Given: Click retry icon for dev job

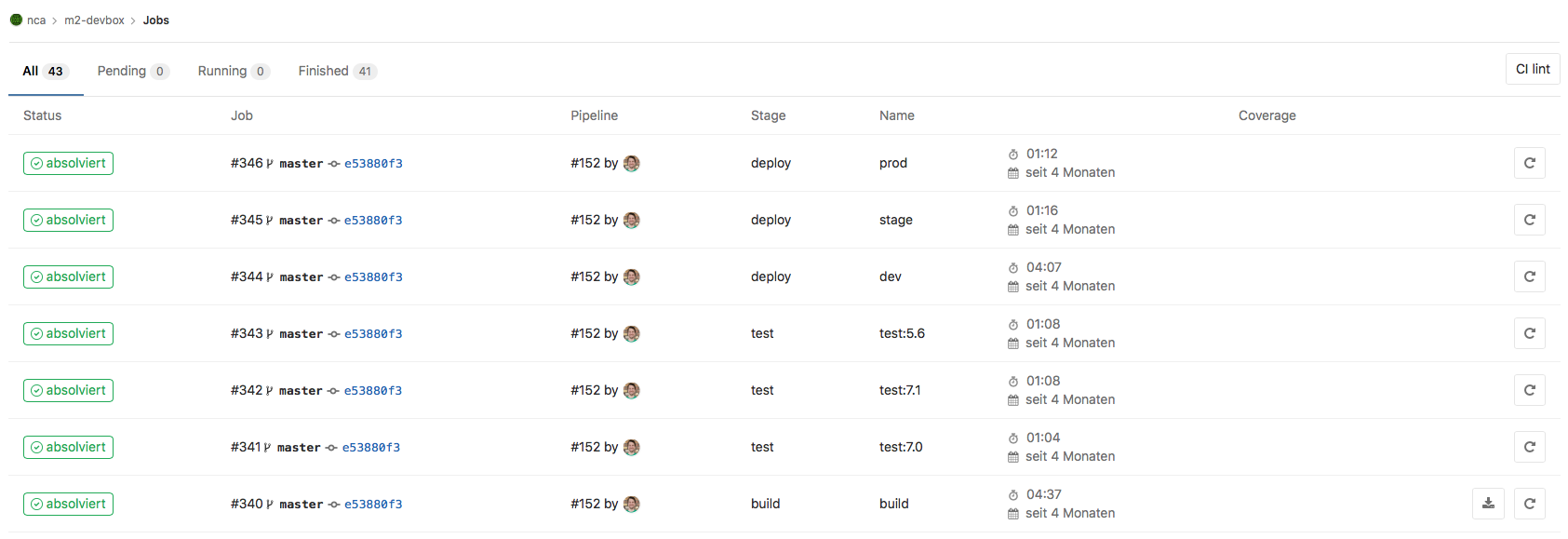Looking at the screenshot, I should coord(1529,276).
